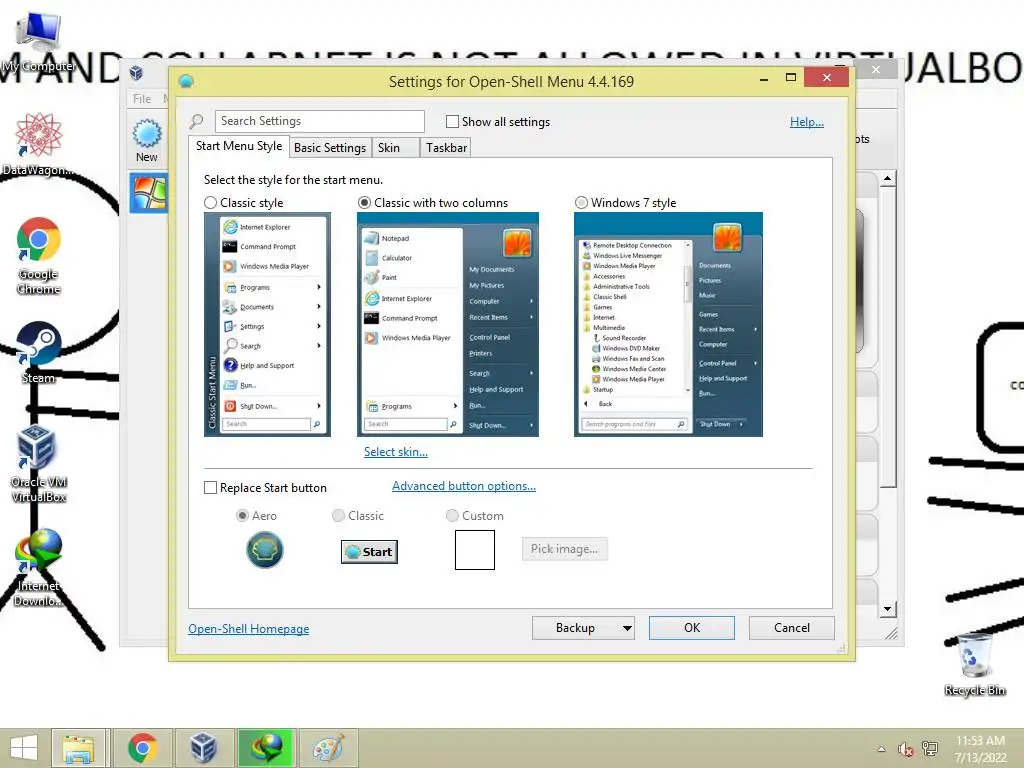Image resolution: width=1024 pixels, height=768 pixels.
Task: Open File Explorer from the taskbar
Action: point(78,748)
